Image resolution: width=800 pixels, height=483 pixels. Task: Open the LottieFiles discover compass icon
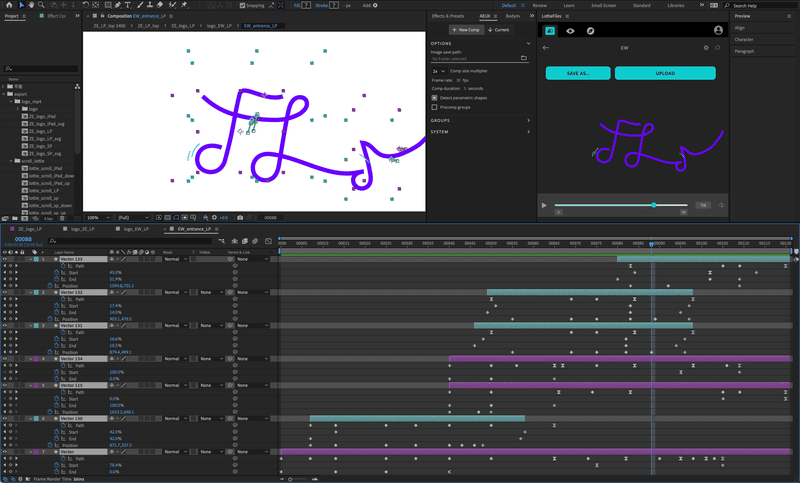click(590, 31)
